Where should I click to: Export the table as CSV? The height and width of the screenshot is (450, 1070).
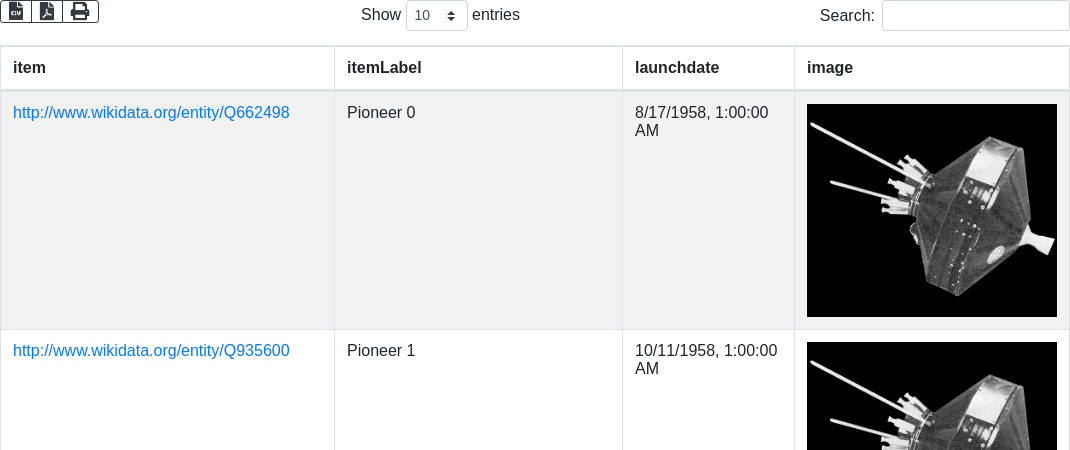[x=16, y=11]
